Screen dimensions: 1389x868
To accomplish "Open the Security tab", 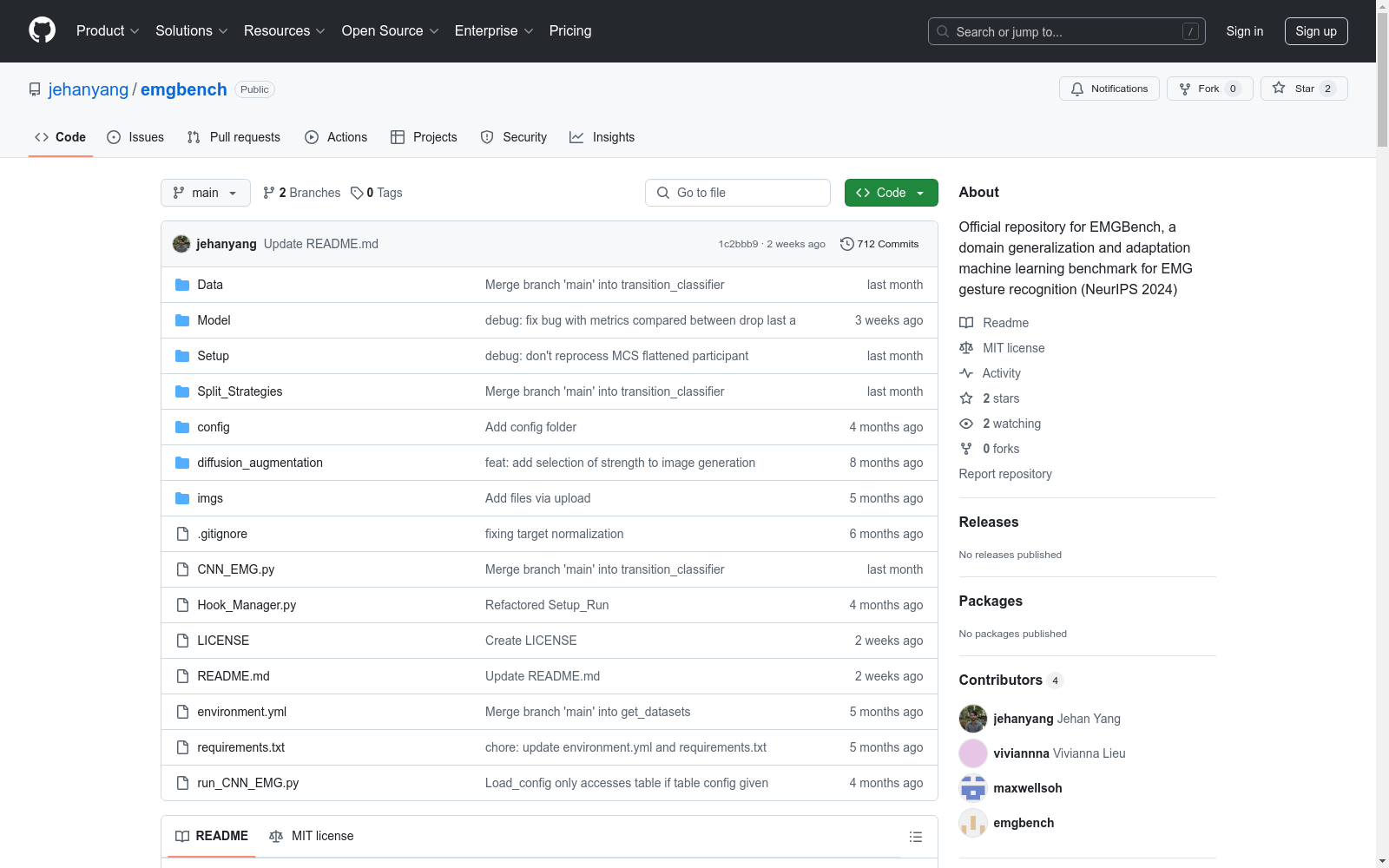I will tap(514, 137).
